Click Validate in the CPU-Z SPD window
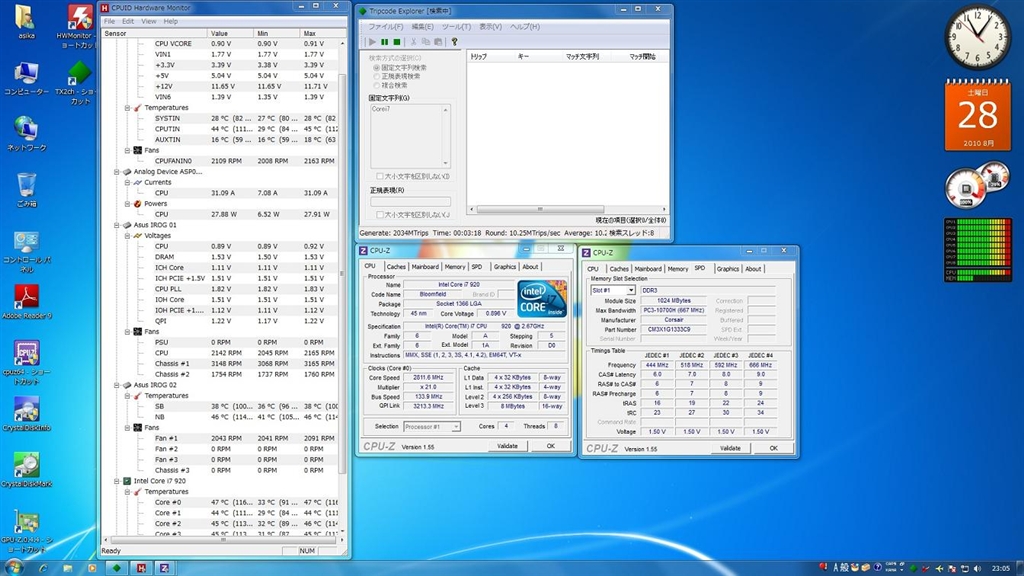 (730, 448)
